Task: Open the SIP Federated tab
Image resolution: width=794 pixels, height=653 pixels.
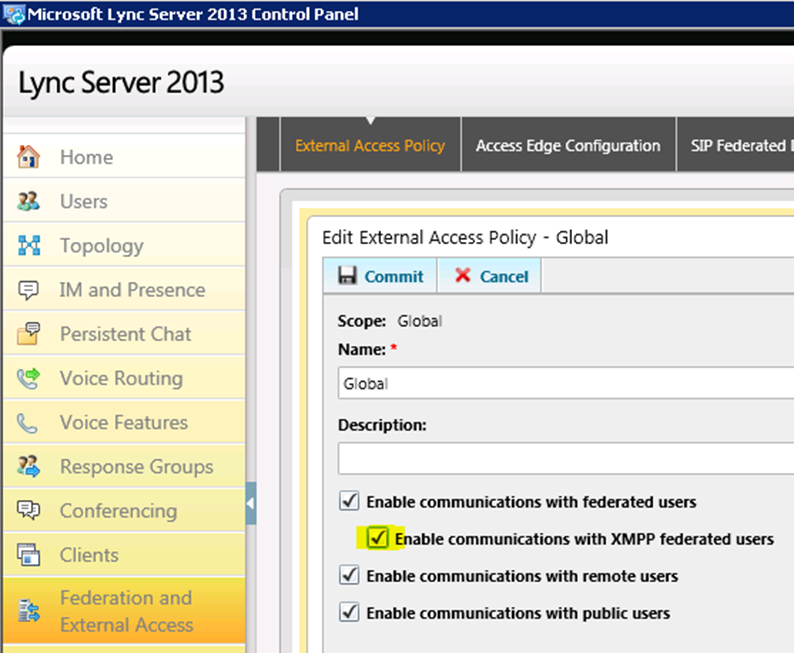Action: point(736,145)
